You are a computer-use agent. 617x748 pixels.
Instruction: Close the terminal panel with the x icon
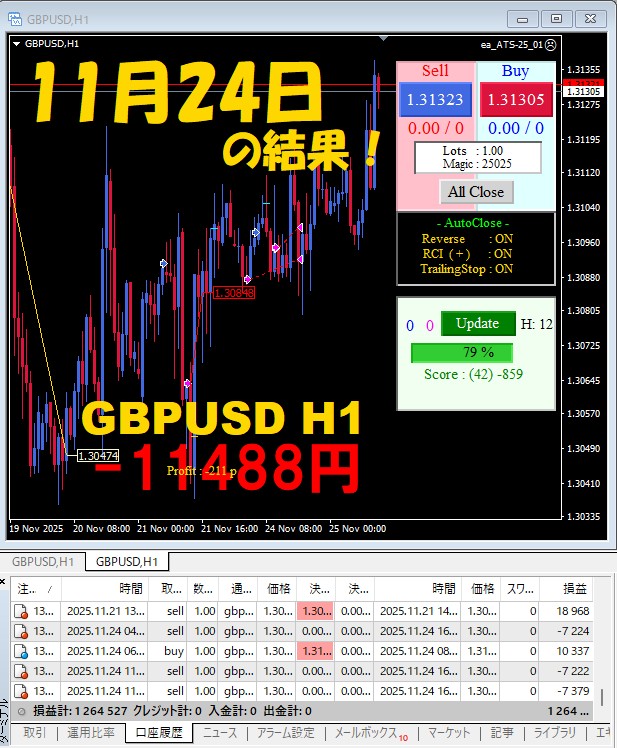click(3, 582)
